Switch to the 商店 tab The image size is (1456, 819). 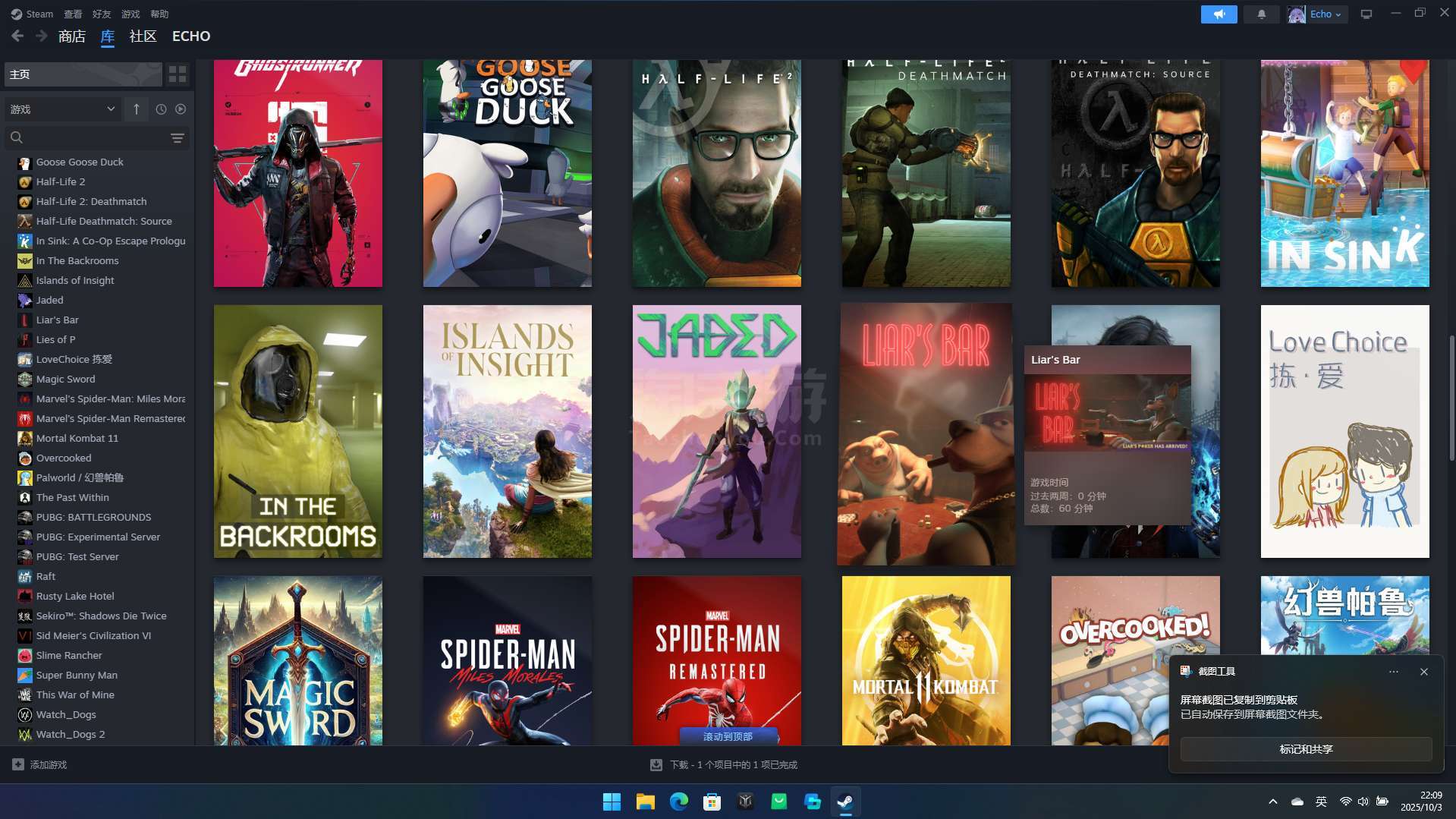[71, 36]
